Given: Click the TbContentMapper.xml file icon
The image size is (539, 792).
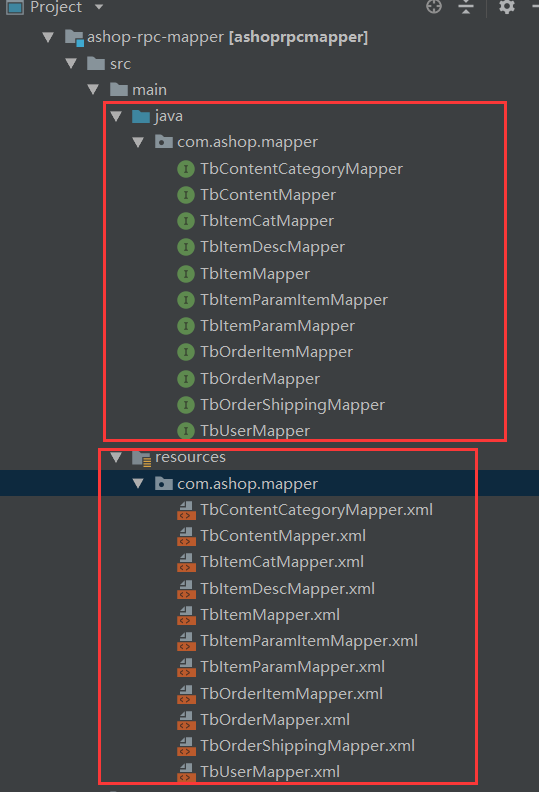Looking at the screenshot, I should pyautogui.click(x=186, y=536).
